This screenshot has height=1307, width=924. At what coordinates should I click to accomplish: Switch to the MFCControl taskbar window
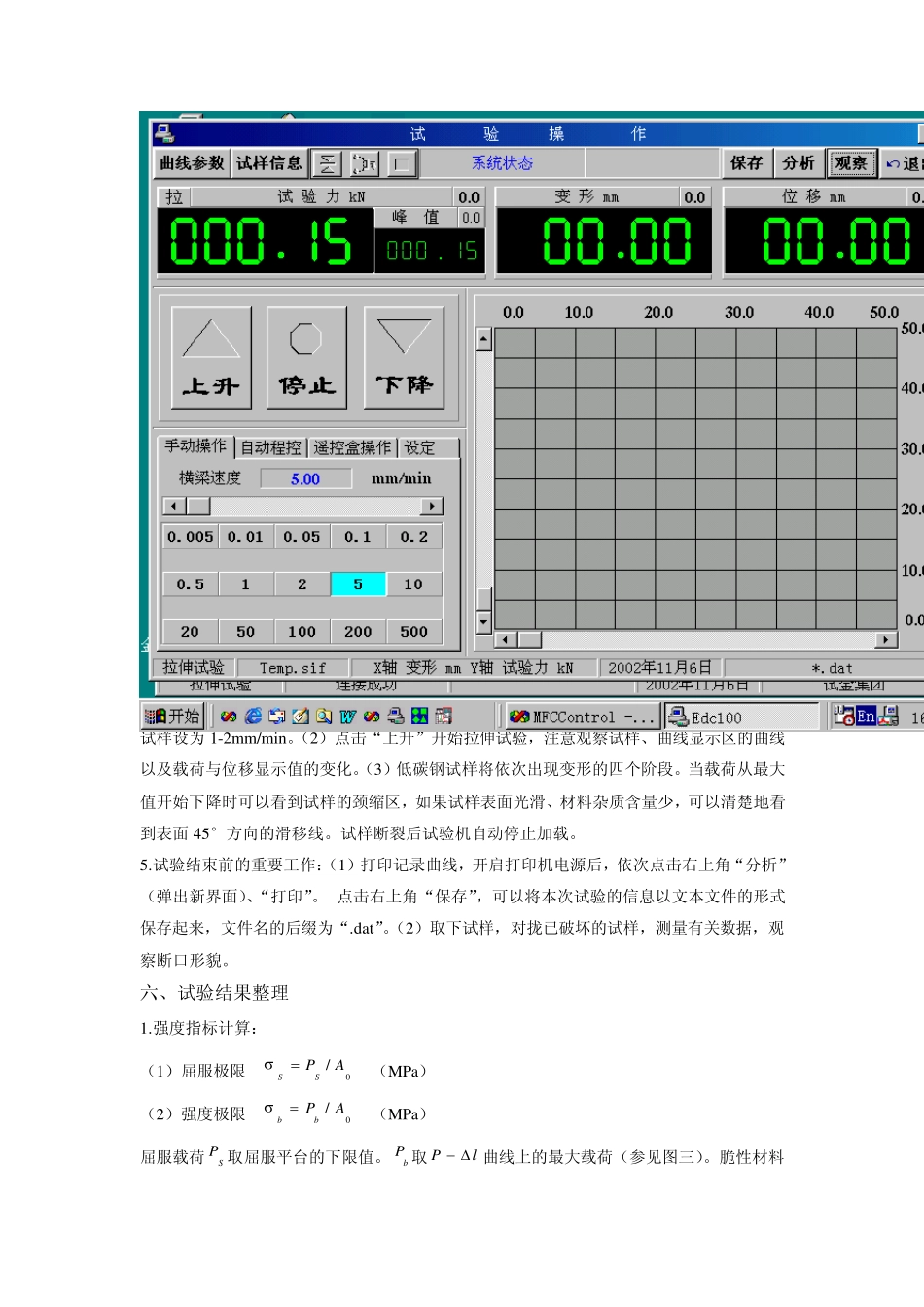coord(582,717)
